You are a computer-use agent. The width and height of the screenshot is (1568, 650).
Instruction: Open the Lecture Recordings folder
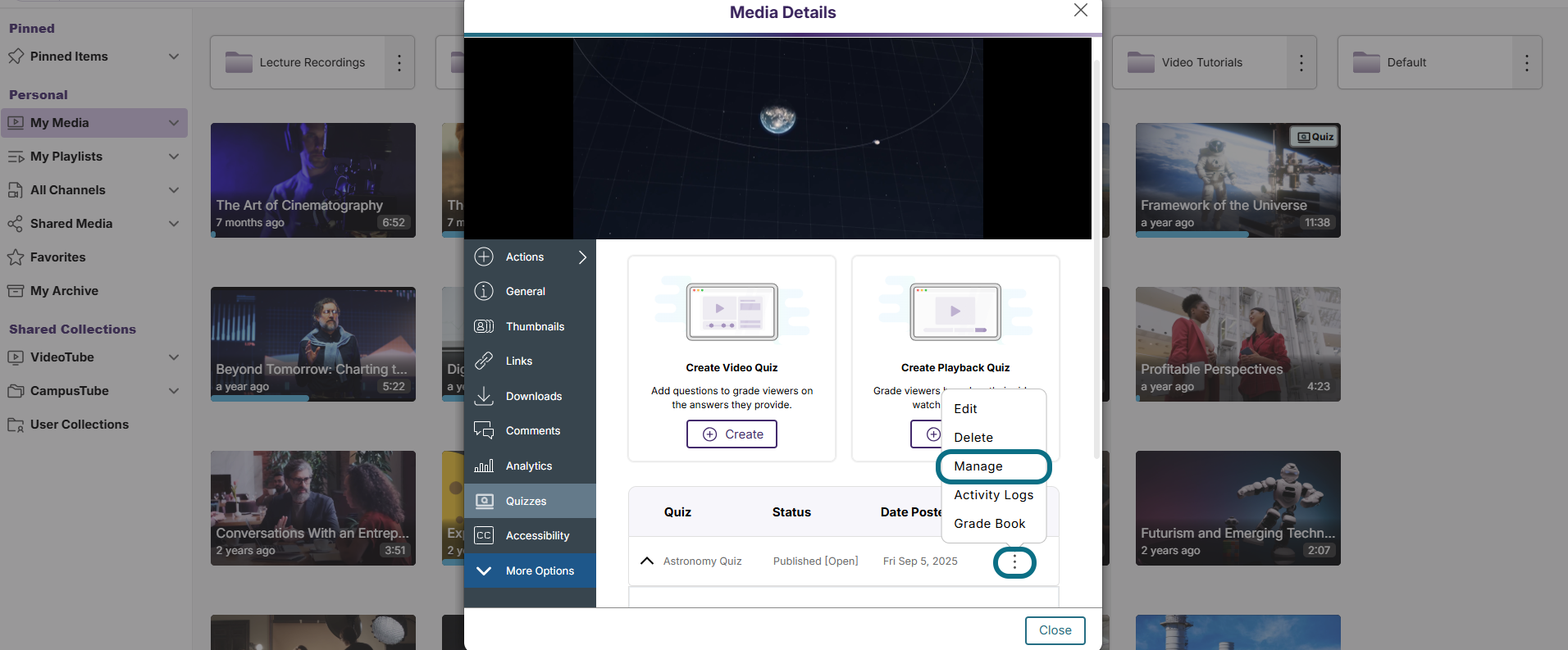pyautogui.click(x=298, y=62)
